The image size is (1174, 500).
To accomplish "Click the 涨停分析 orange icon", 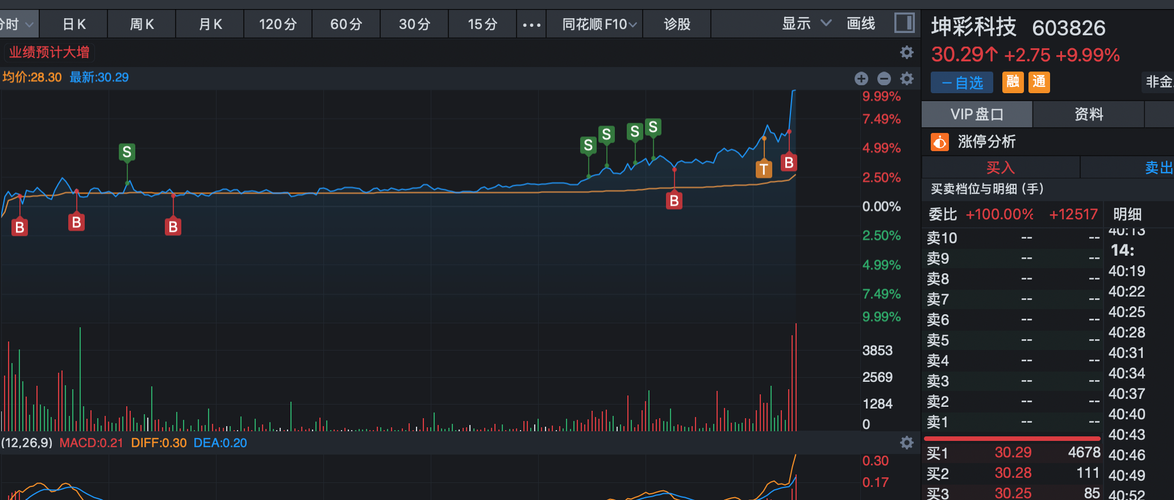I will (939, 141).
